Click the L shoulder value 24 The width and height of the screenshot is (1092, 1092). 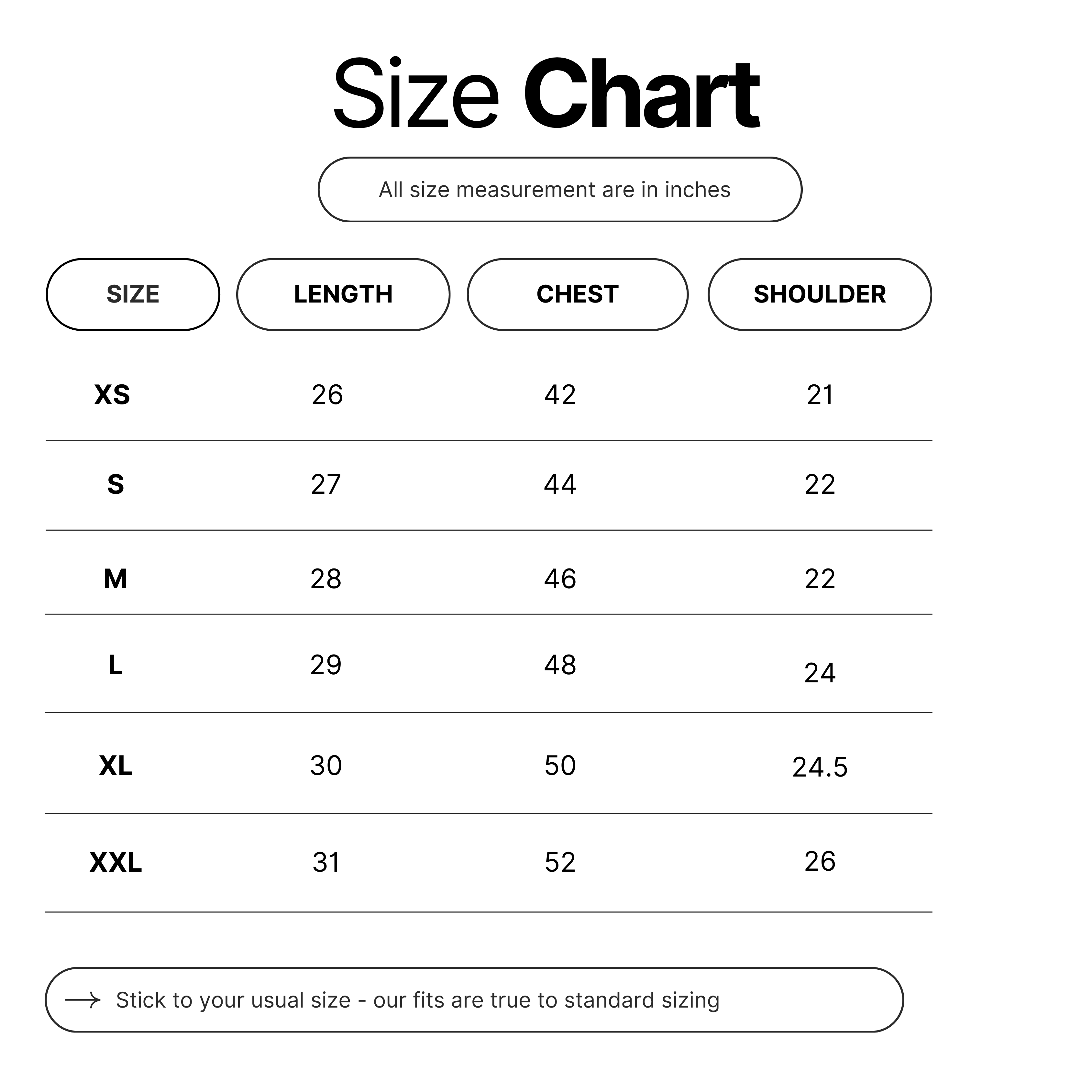click(x=820, y=673)
